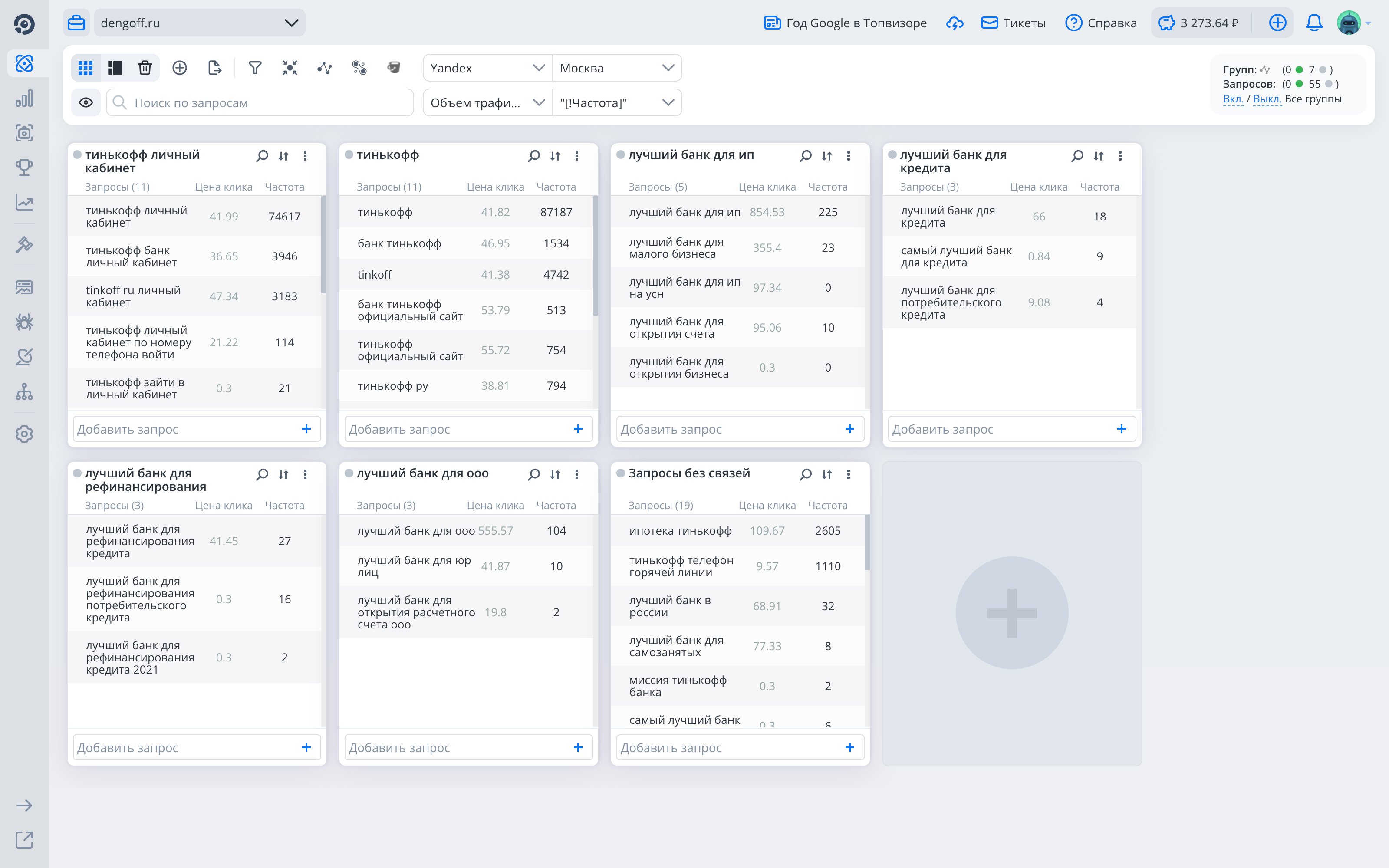Open the sitemap sidebar icon

tap(24, 391)
